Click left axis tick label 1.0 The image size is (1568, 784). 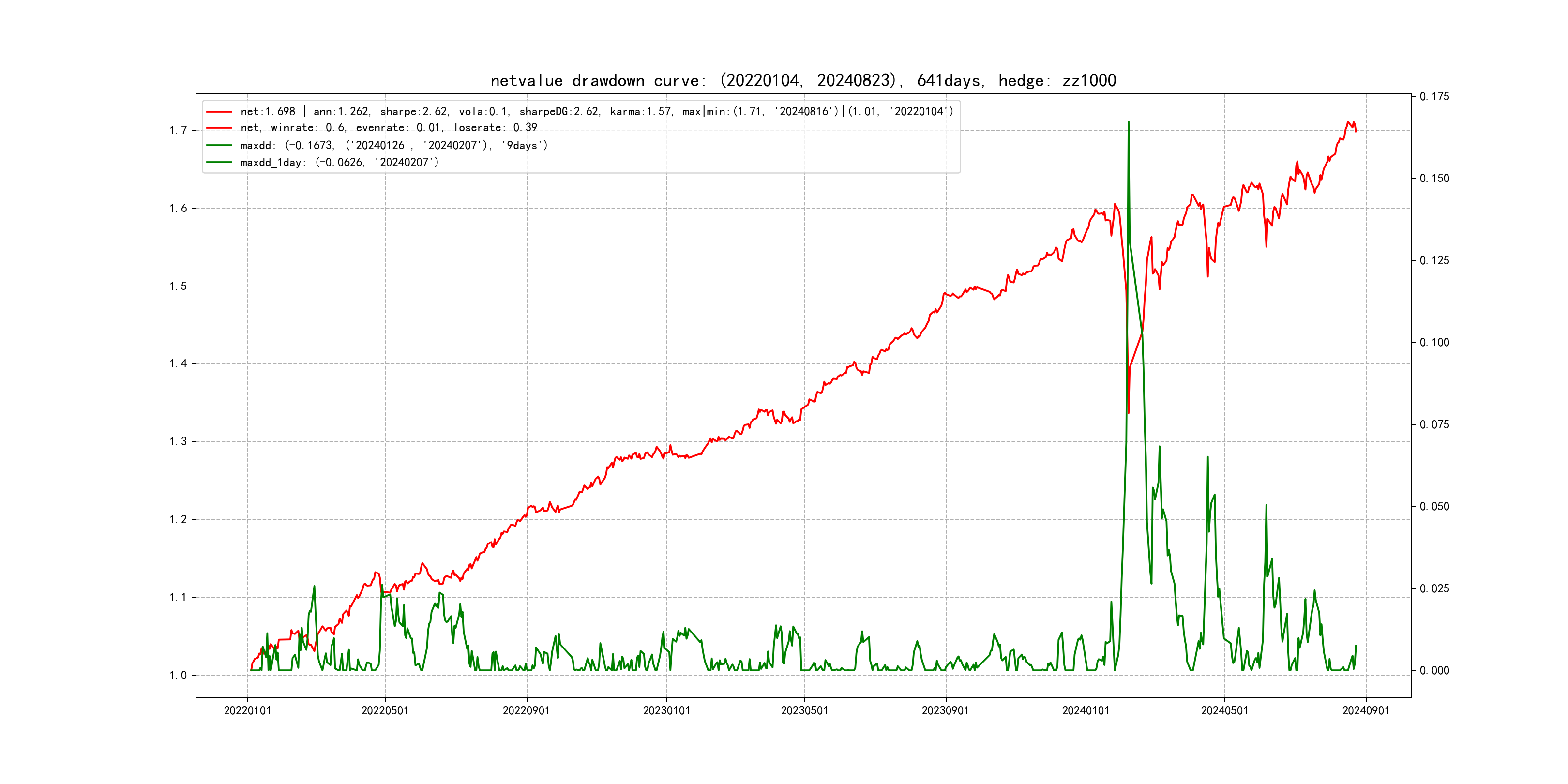click(178, 675)
